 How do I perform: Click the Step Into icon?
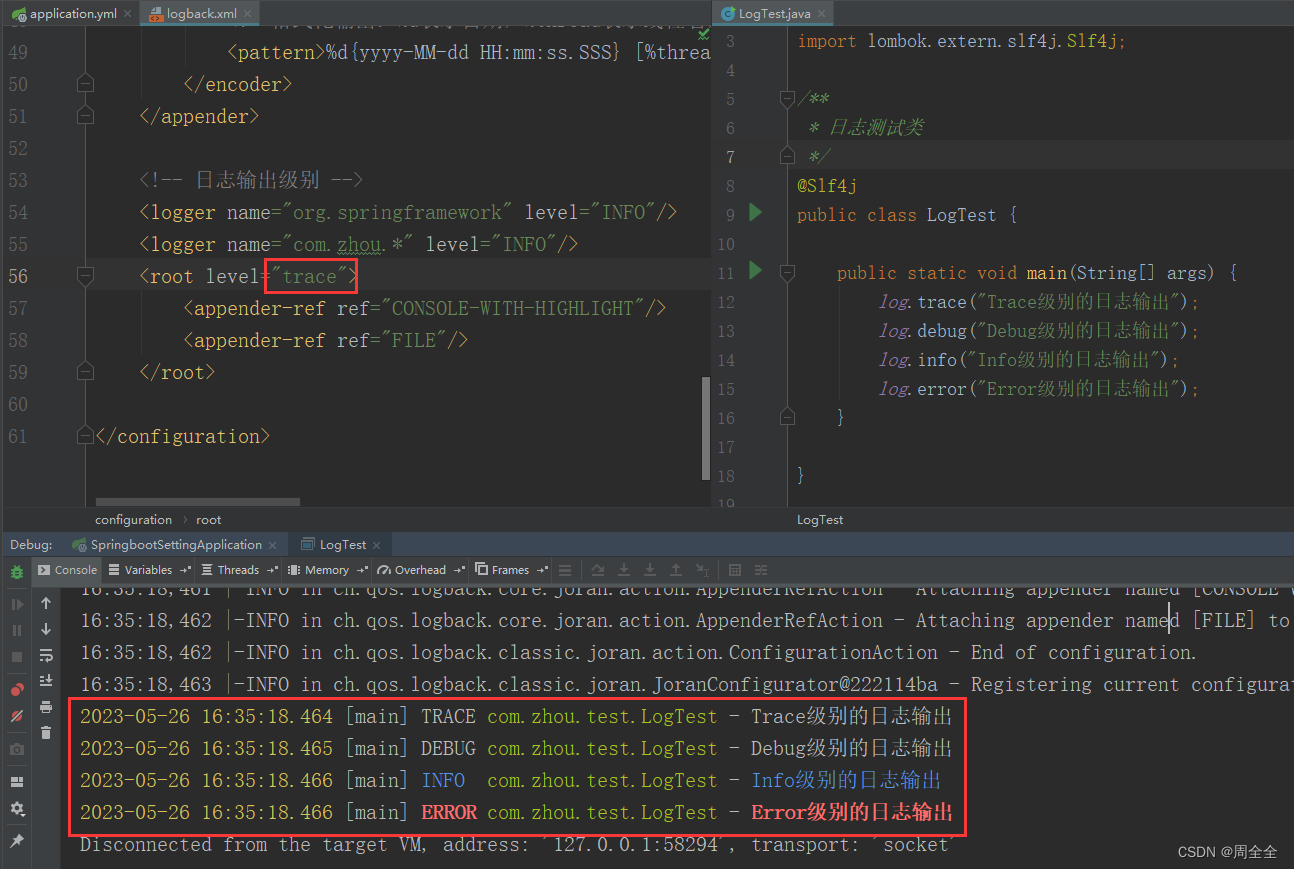coord(624,570)
